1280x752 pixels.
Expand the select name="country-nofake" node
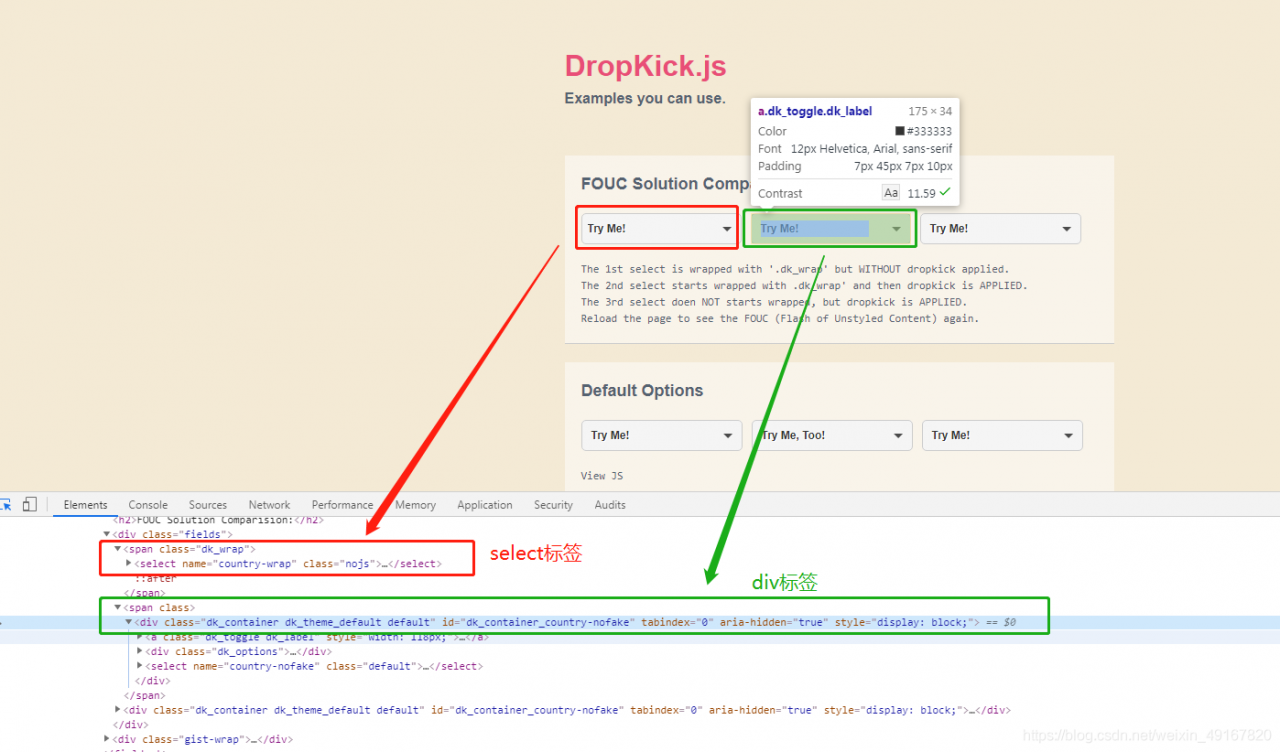[140, 666]
